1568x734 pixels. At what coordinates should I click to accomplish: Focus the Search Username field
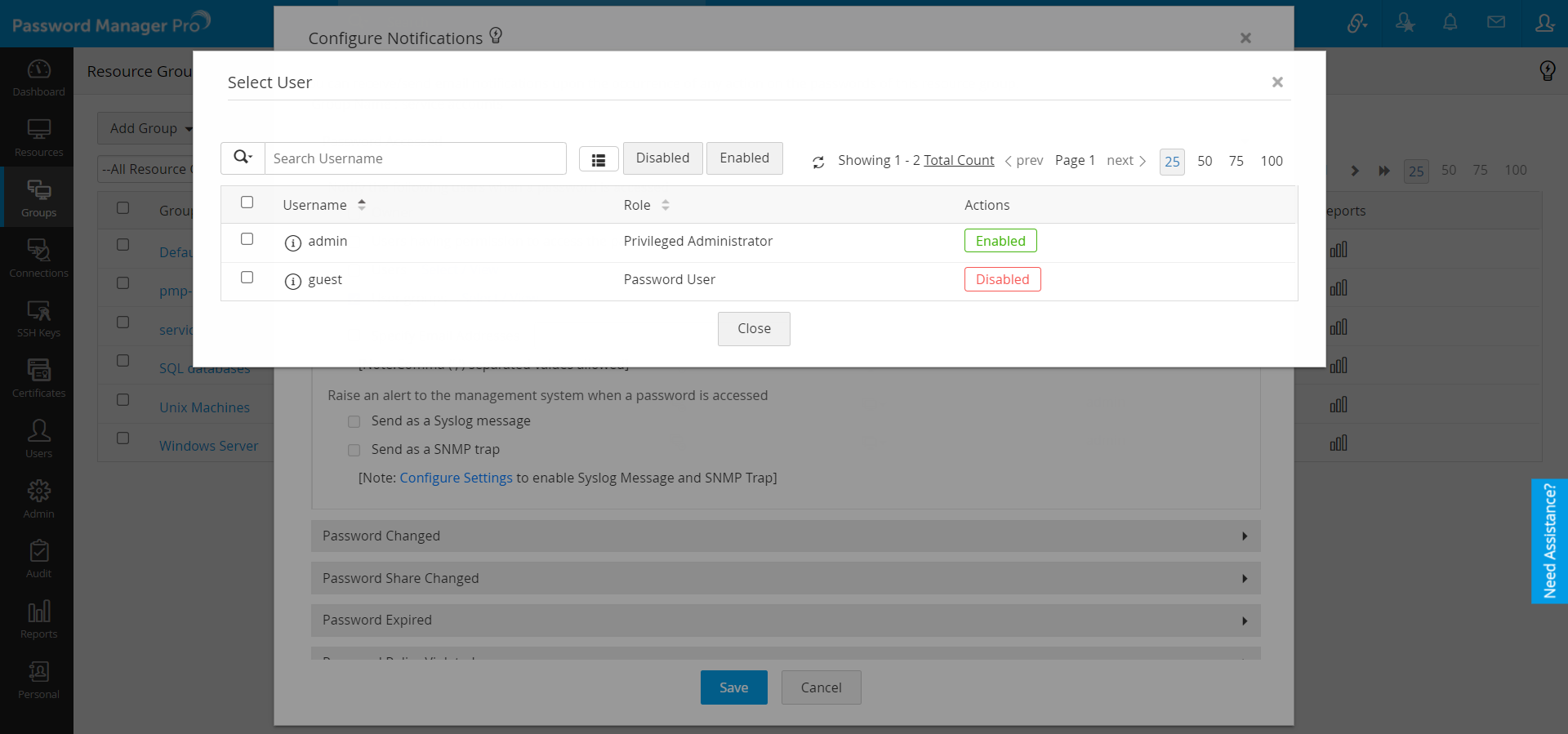coord(416,158)
